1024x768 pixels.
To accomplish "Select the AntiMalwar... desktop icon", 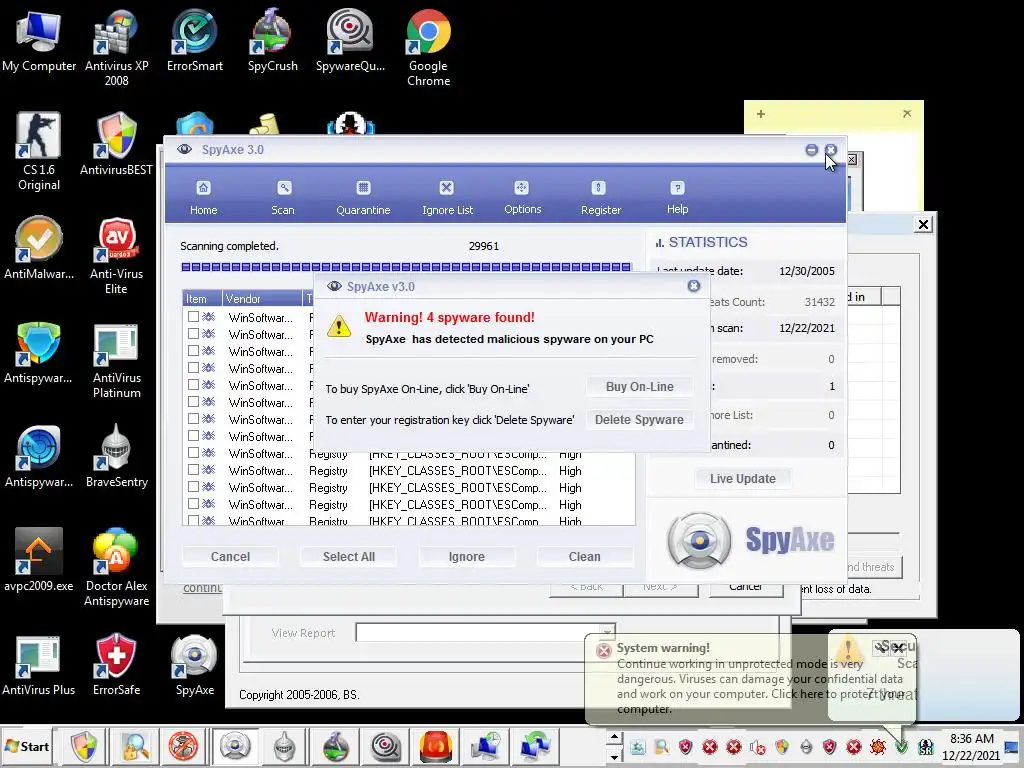I will 39,248.
